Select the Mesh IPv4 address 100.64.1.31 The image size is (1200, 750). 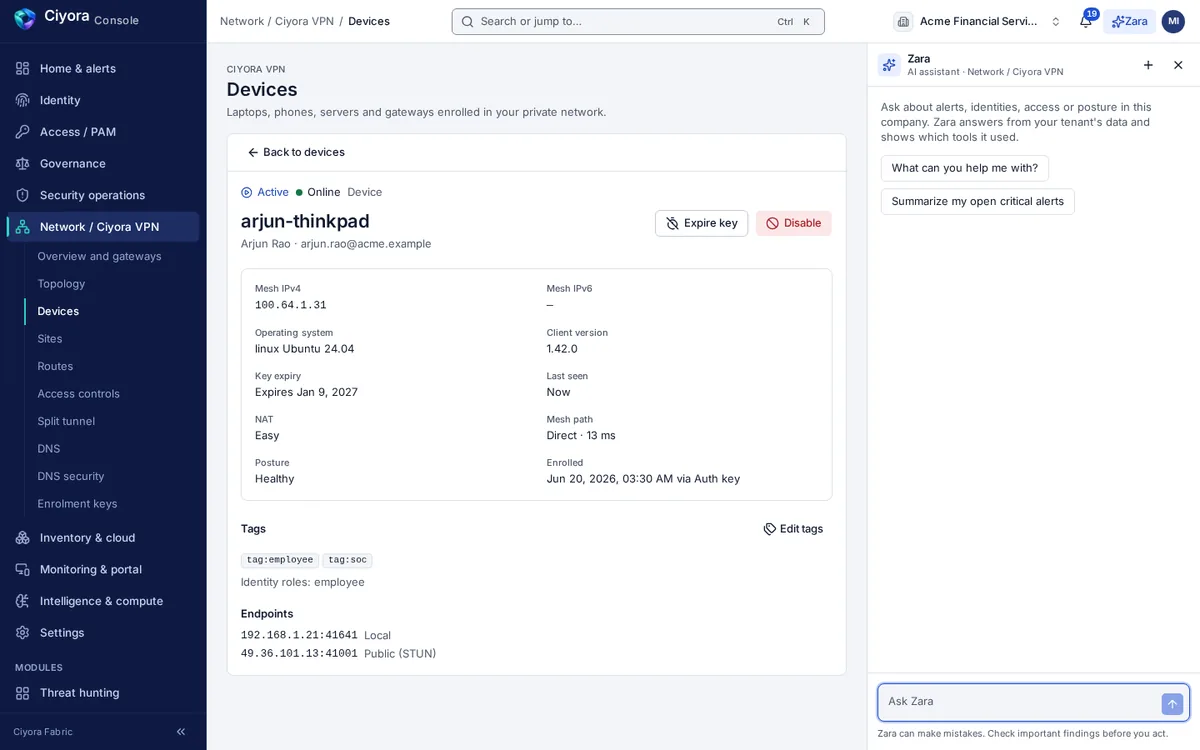pyautogui.click(x=290, y=305)
